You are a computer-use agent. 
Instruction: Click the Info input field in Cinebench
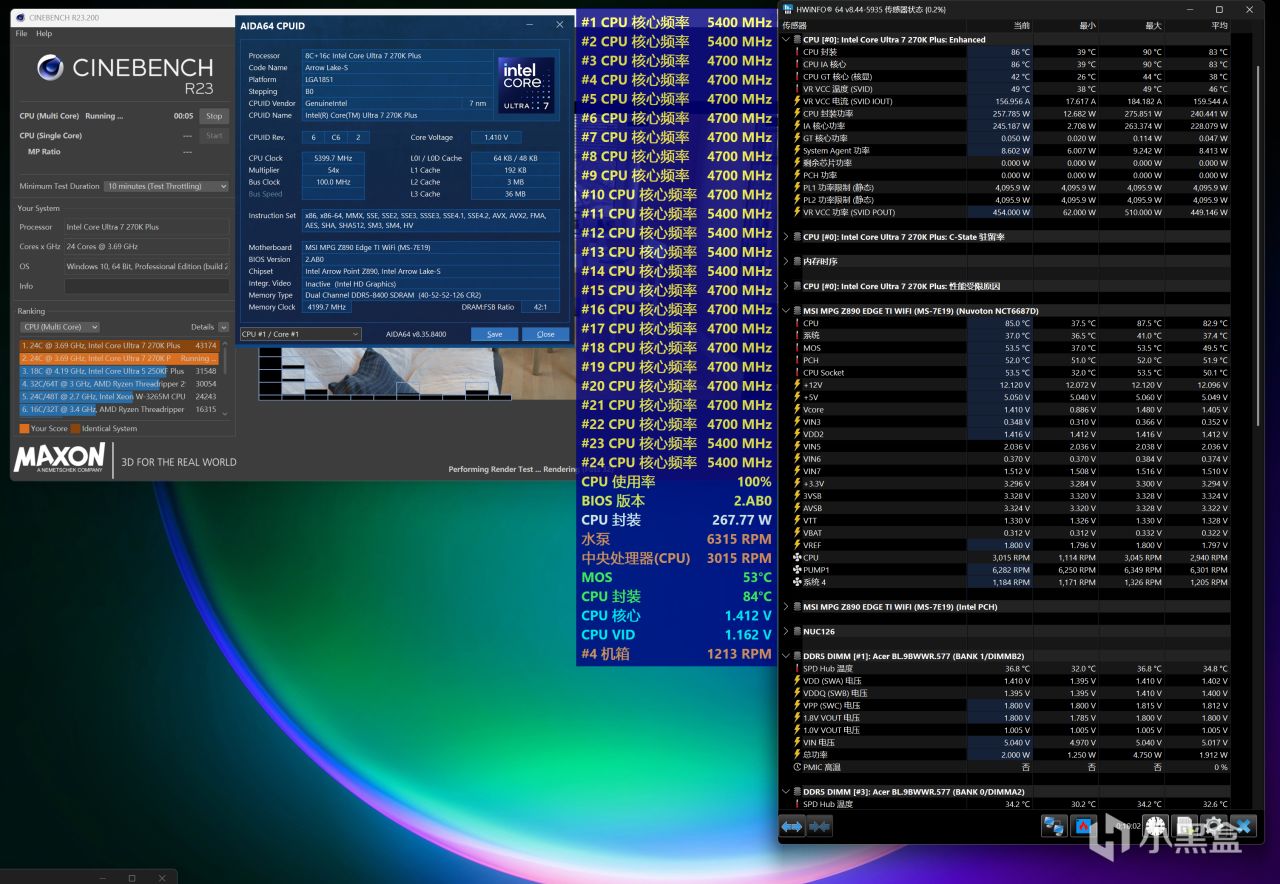(147, 286)
